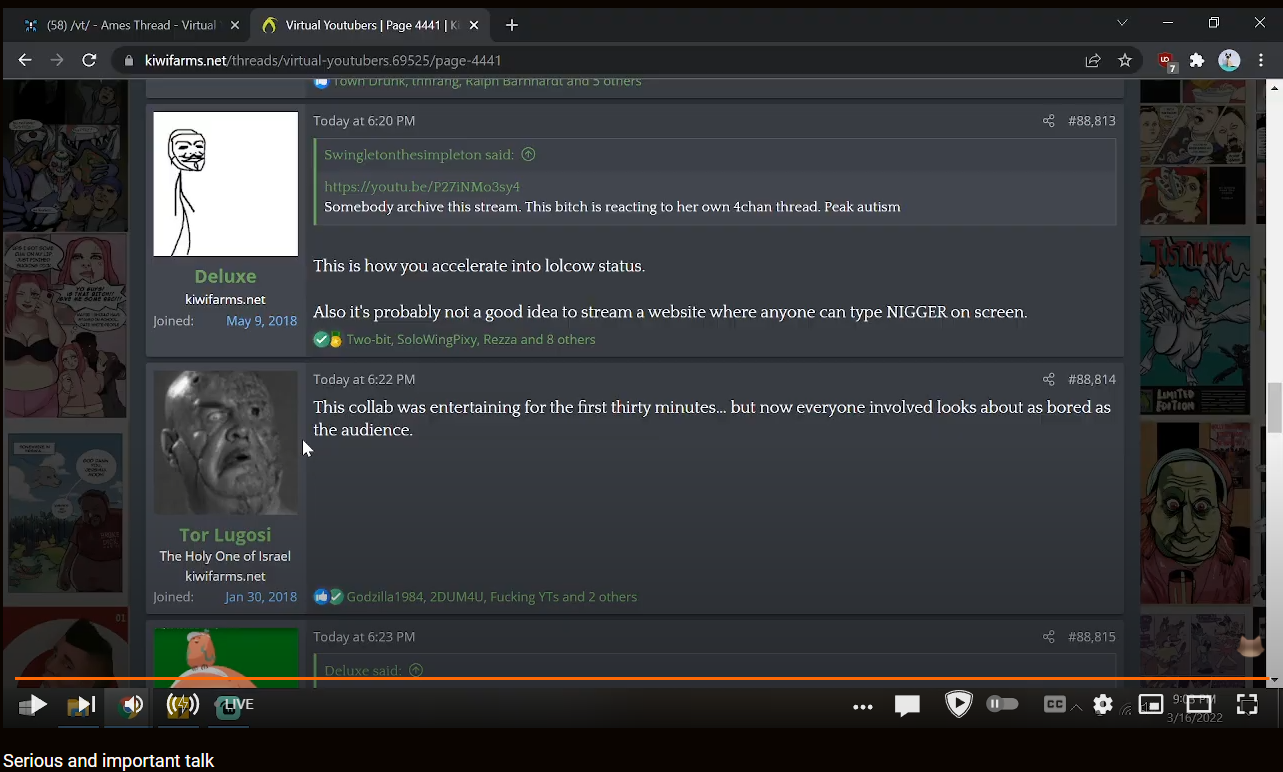Seek along the orange video progress bar
The width and height of the screenshot is (1283, 772).
[x=641, y=679]
